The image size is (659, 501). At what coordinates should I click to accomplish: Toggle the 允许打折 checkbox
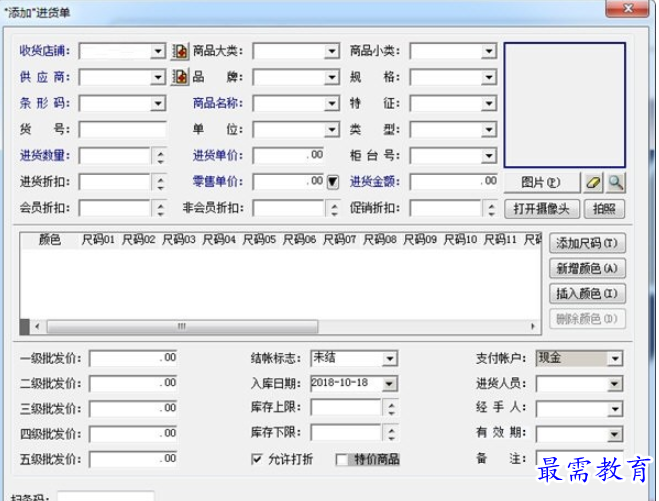tap(256, 459)
